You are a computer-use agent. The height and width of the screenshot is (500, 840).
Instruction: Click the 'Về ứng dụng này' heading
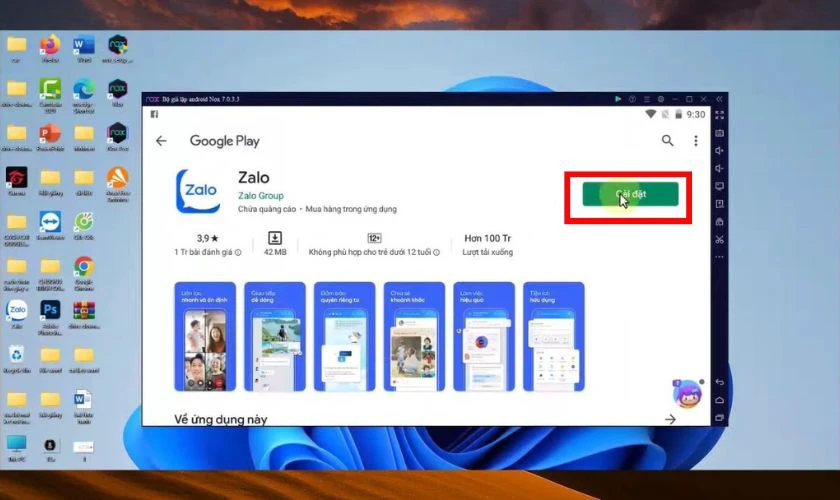[220, 419]
